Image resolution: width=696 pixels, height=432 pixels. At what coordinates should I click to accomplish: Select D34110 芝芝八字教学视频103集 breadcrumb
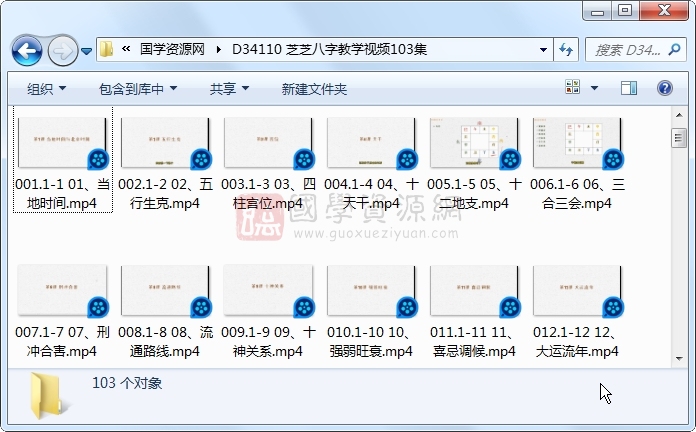click(x=329, y=49)
